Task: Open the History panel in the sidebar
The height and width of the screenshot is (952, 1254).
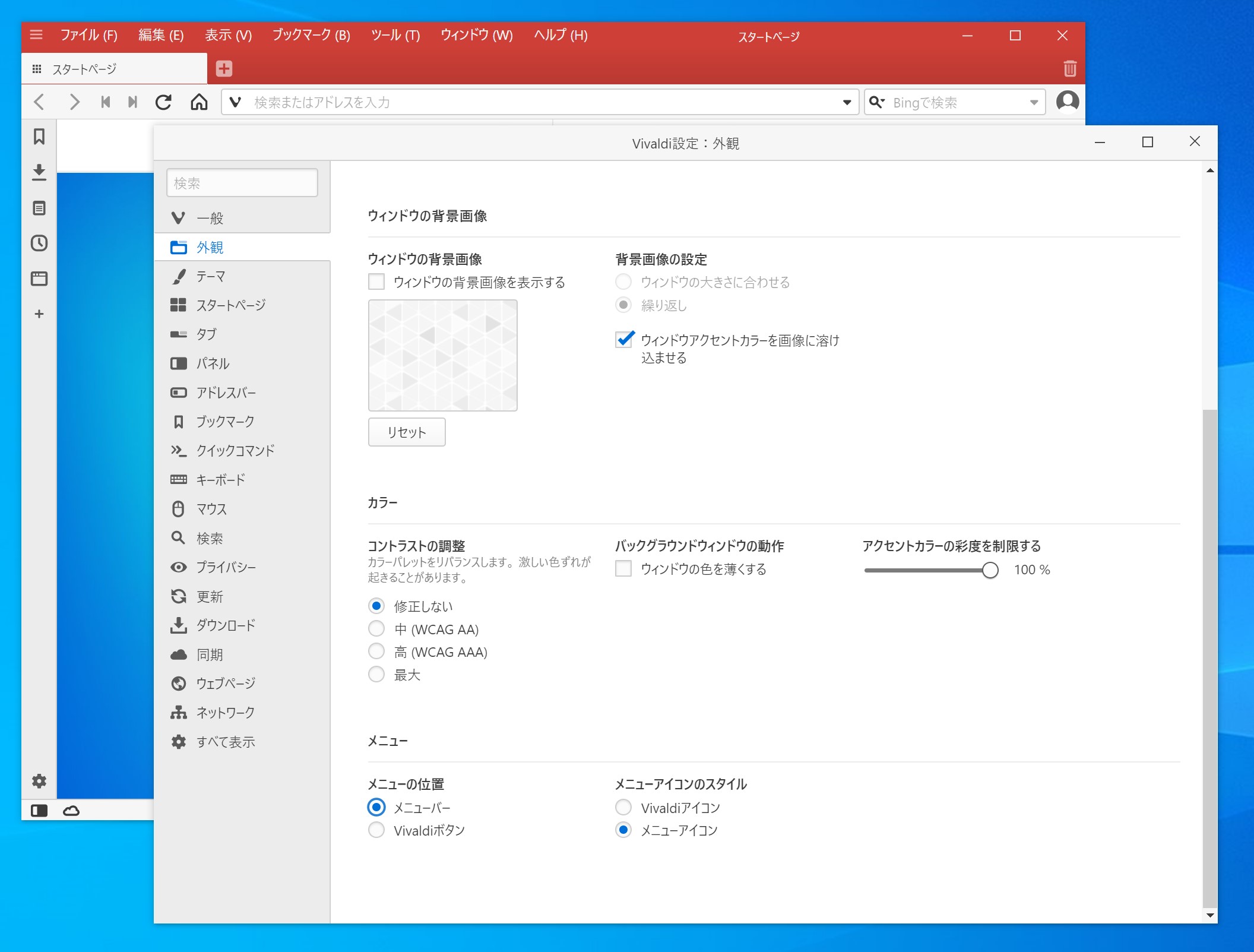Action: tap(39, 243)
